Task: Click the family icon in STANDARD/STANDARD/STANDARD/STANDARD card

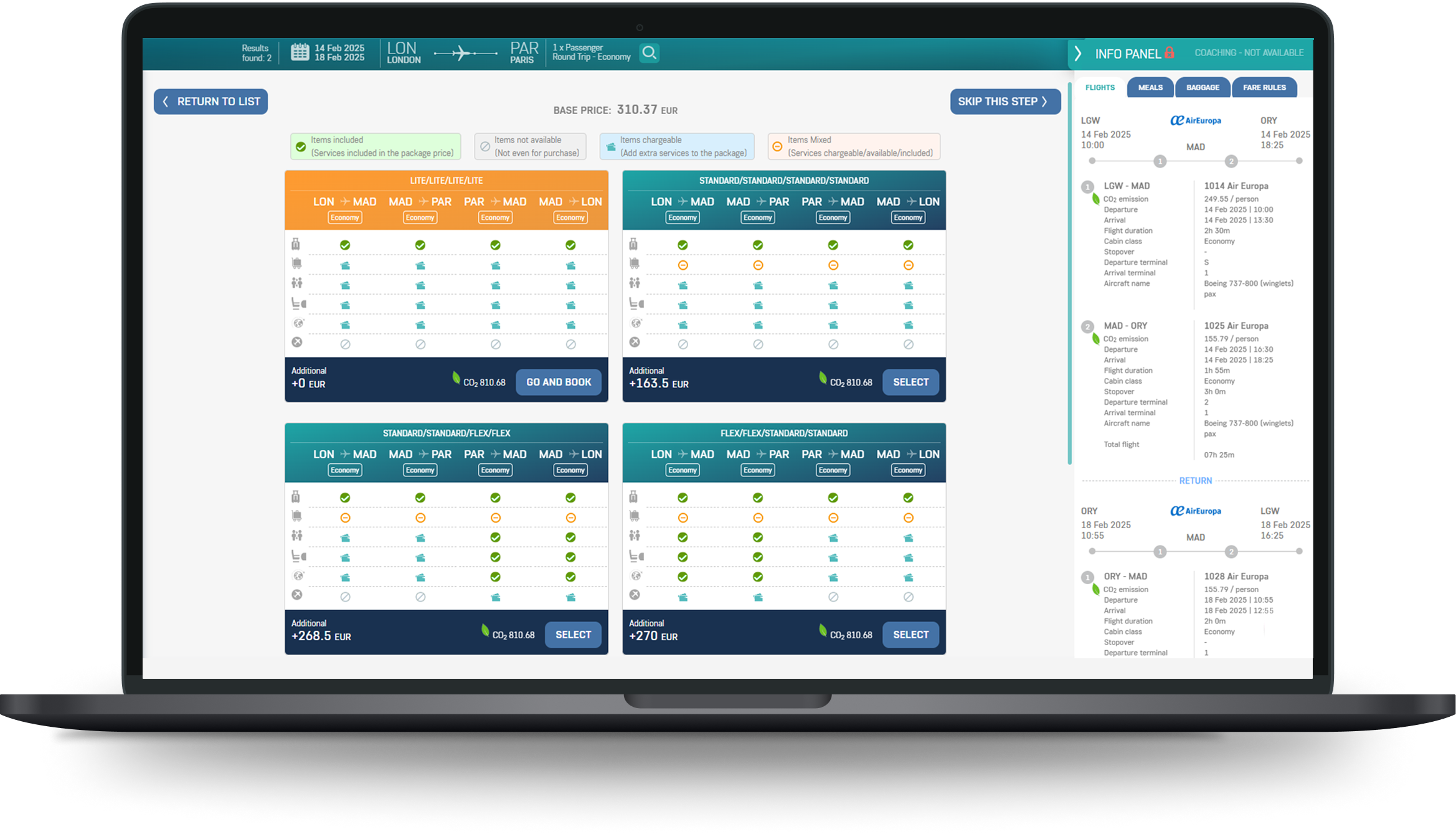Action: point(634,283)
